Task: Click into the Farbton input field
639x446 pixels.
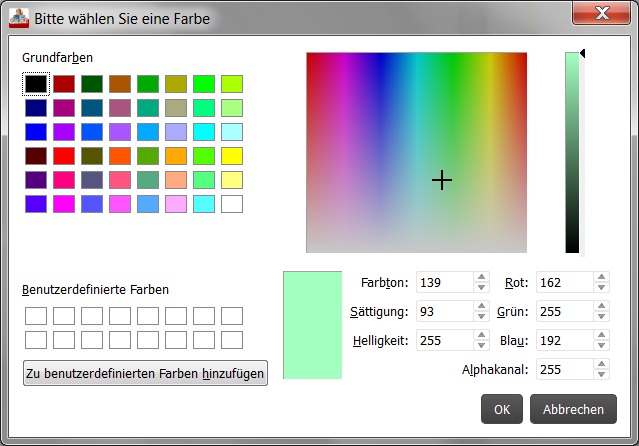Action: 445,283
